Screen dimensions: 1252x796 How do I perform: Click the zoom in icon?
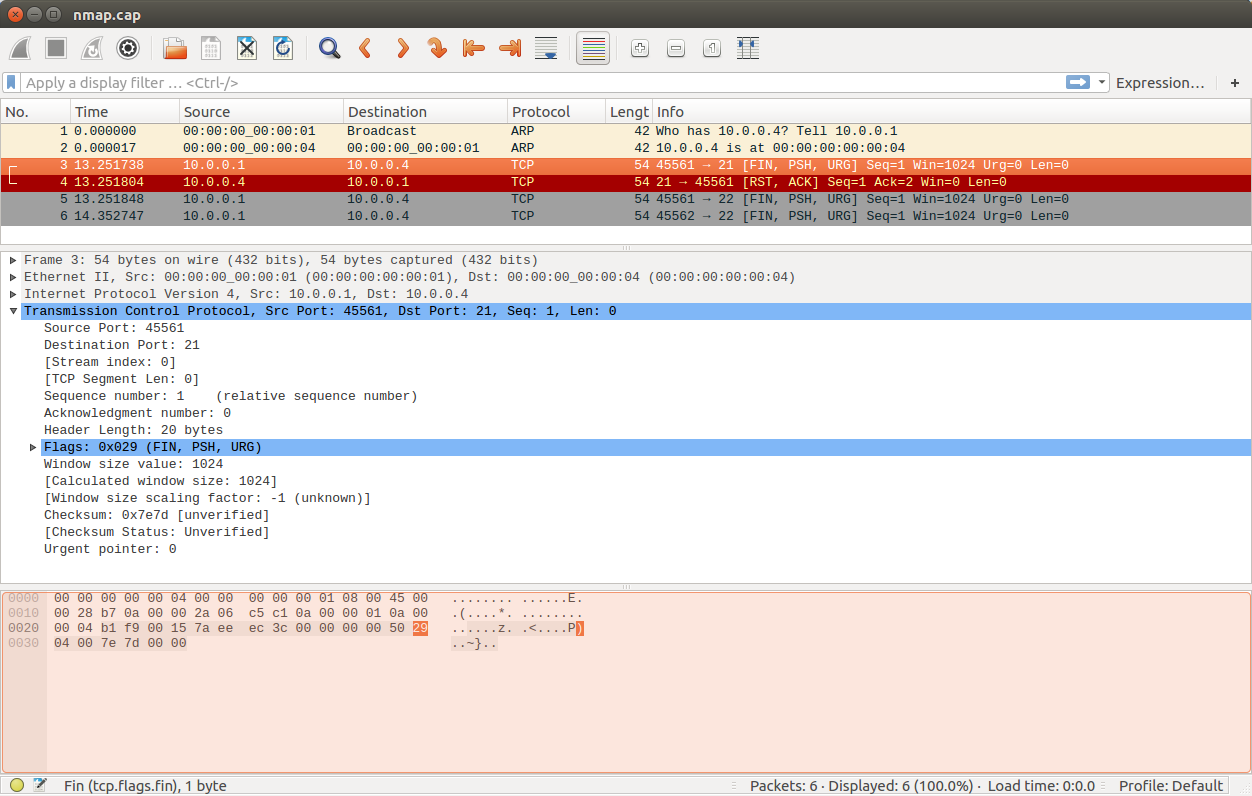coord(640,48)
